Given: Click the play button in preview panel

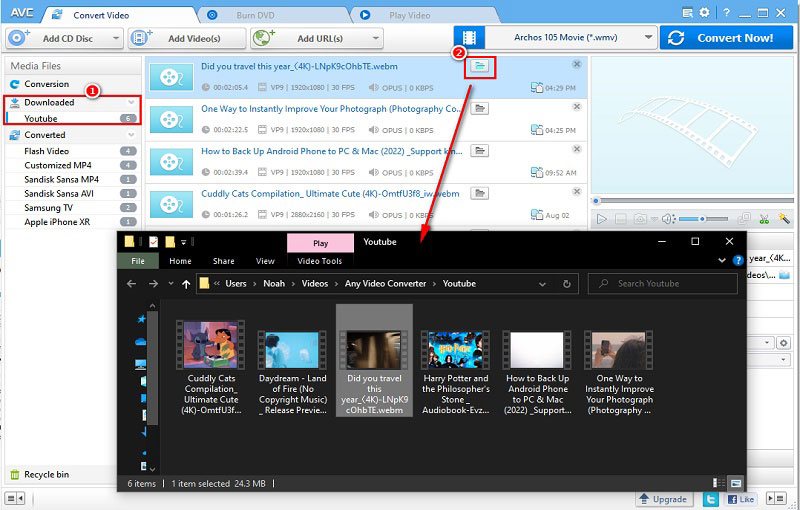Looking at the screenshot, I should 602,219.
